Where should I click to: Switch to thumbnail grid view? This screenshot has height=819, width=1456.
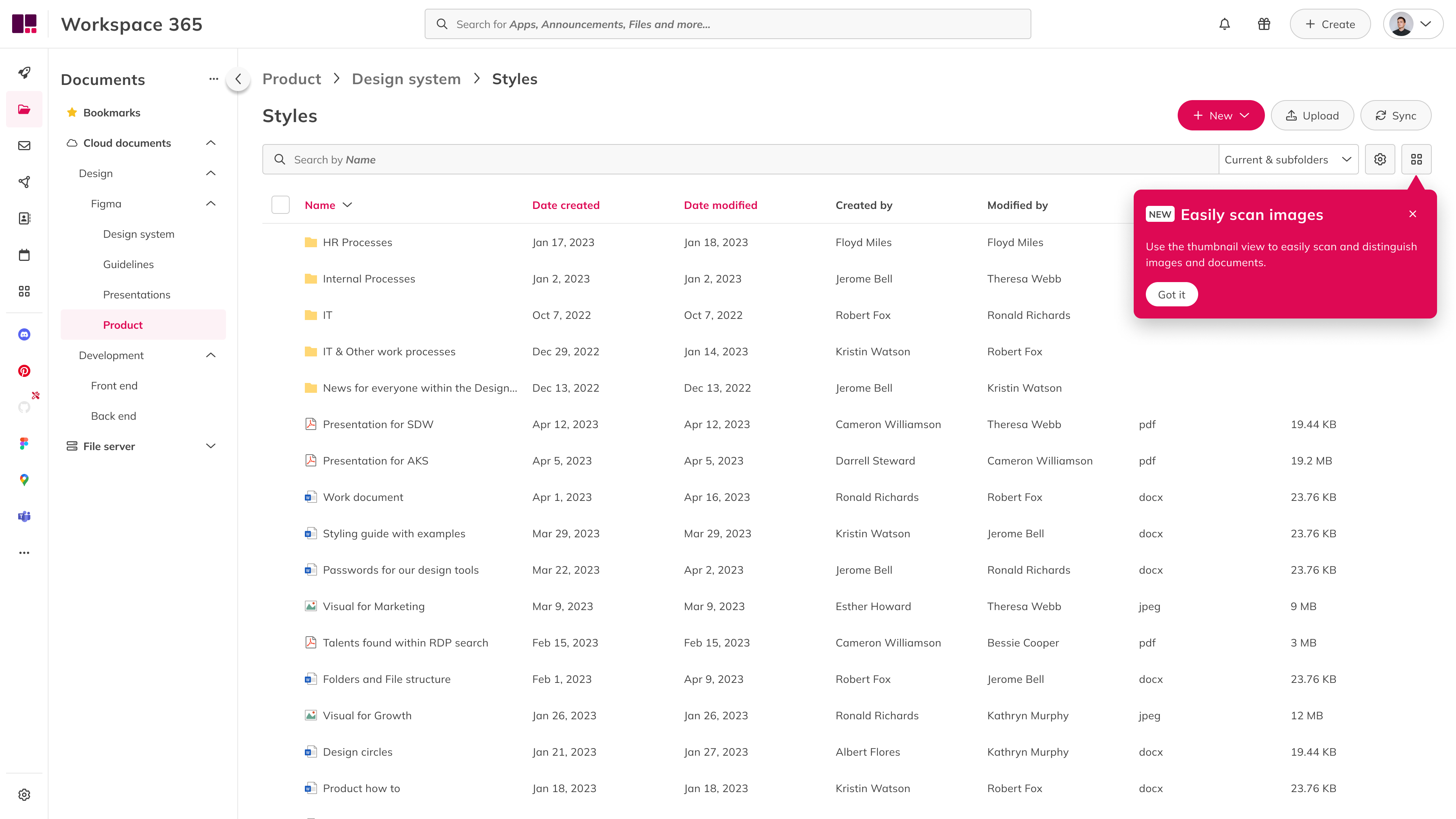(1417, 159)
